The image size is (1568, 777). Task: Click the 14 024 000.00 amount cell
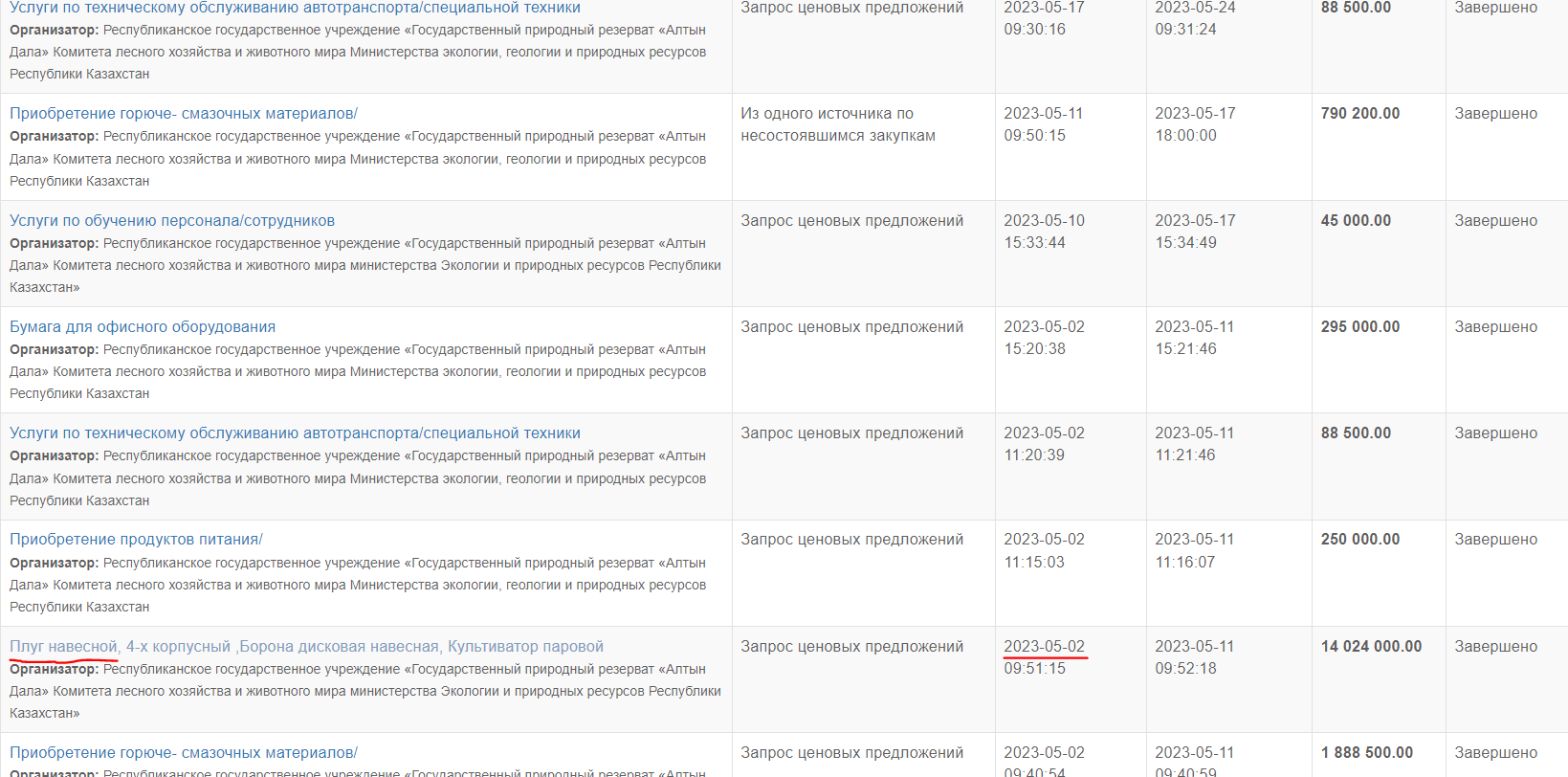[1371, 647]
